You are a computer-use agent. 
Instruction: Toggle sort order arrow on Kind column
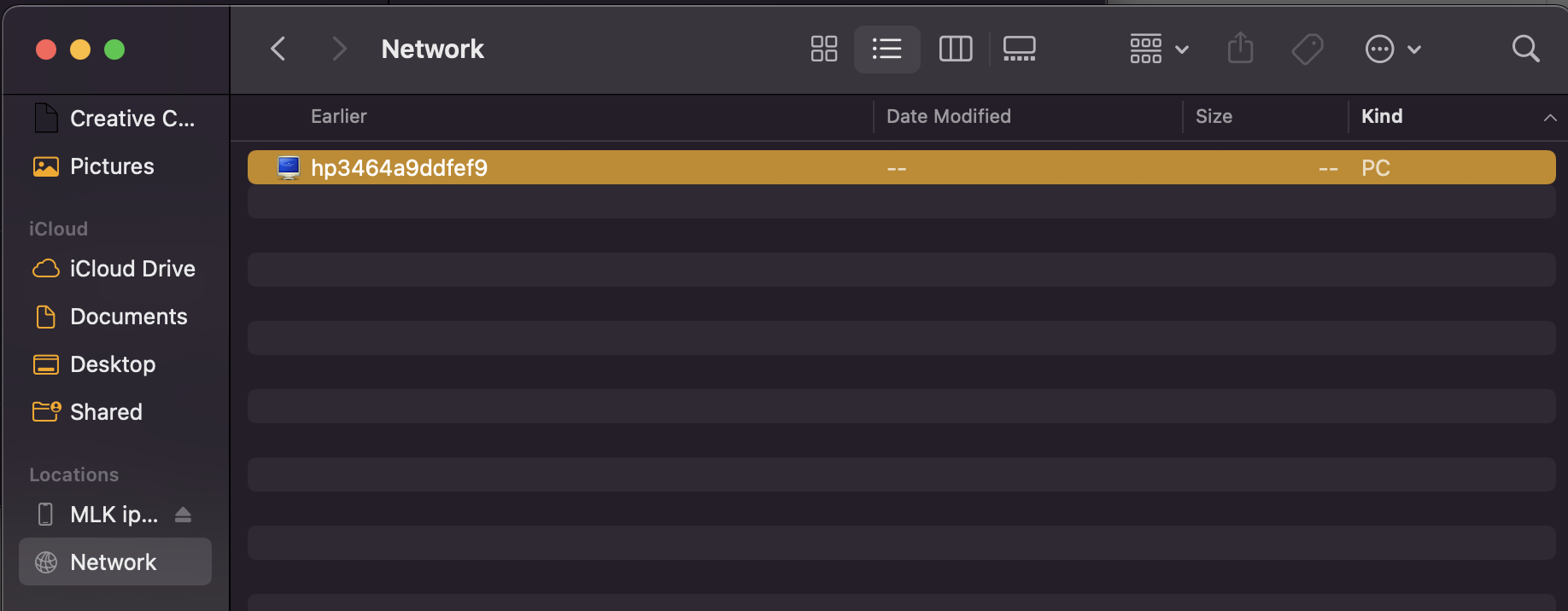click(x=1549, y=118)
